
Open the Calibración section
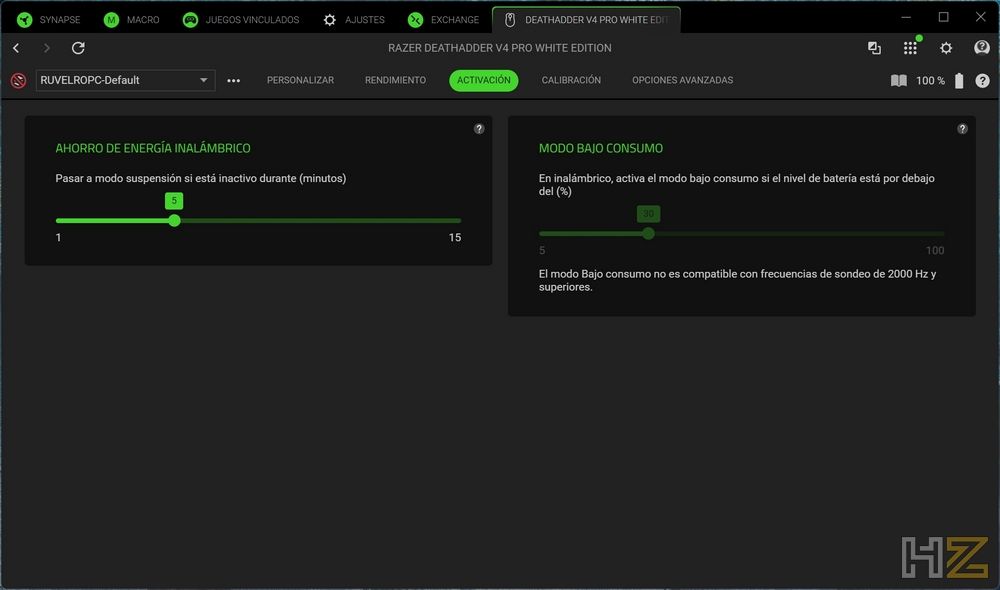[x=571, y=80]
